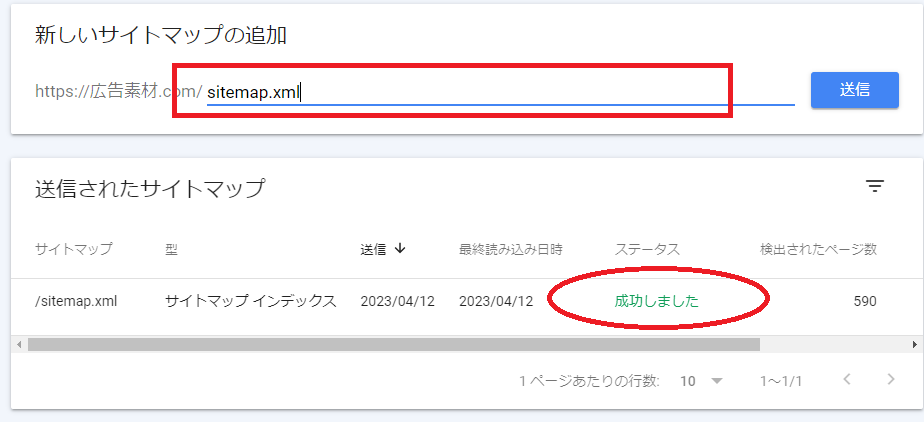Go to the next page chevron

(891, 380)
